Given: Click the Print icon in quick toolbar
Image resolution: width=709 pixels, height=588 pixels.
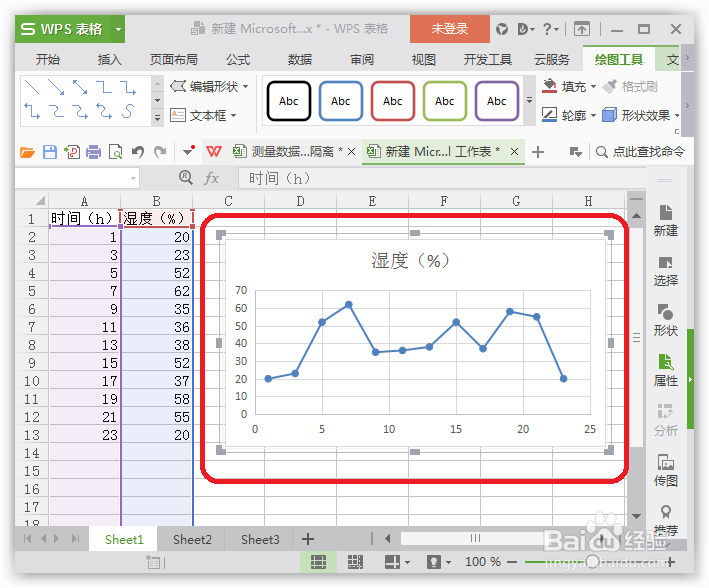Looking at the screenshot, I should 93,152.
